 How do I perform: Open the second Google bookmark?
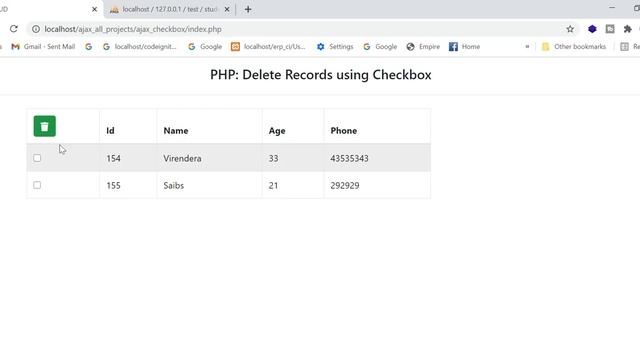[380, 47]
